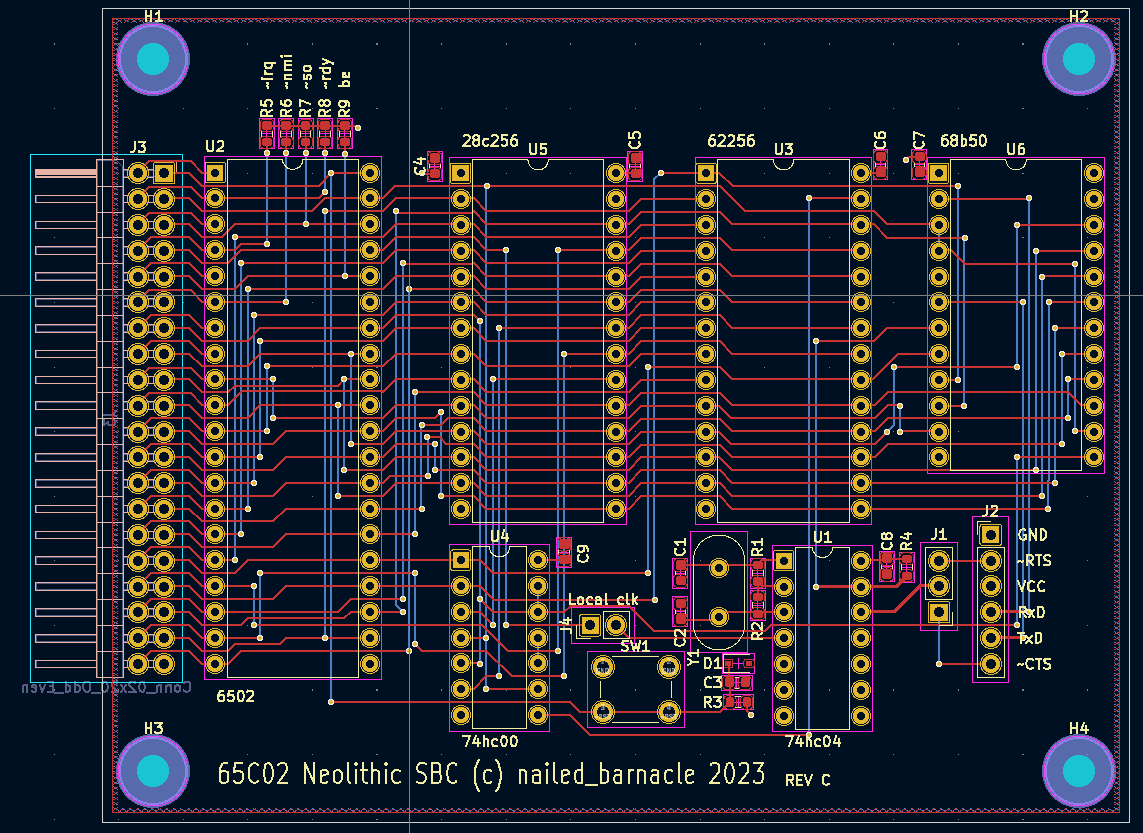The width and height of the screenshot is (1143, 833).
Task: Select square pin 1 pad of U5
Action: [460, 173]
